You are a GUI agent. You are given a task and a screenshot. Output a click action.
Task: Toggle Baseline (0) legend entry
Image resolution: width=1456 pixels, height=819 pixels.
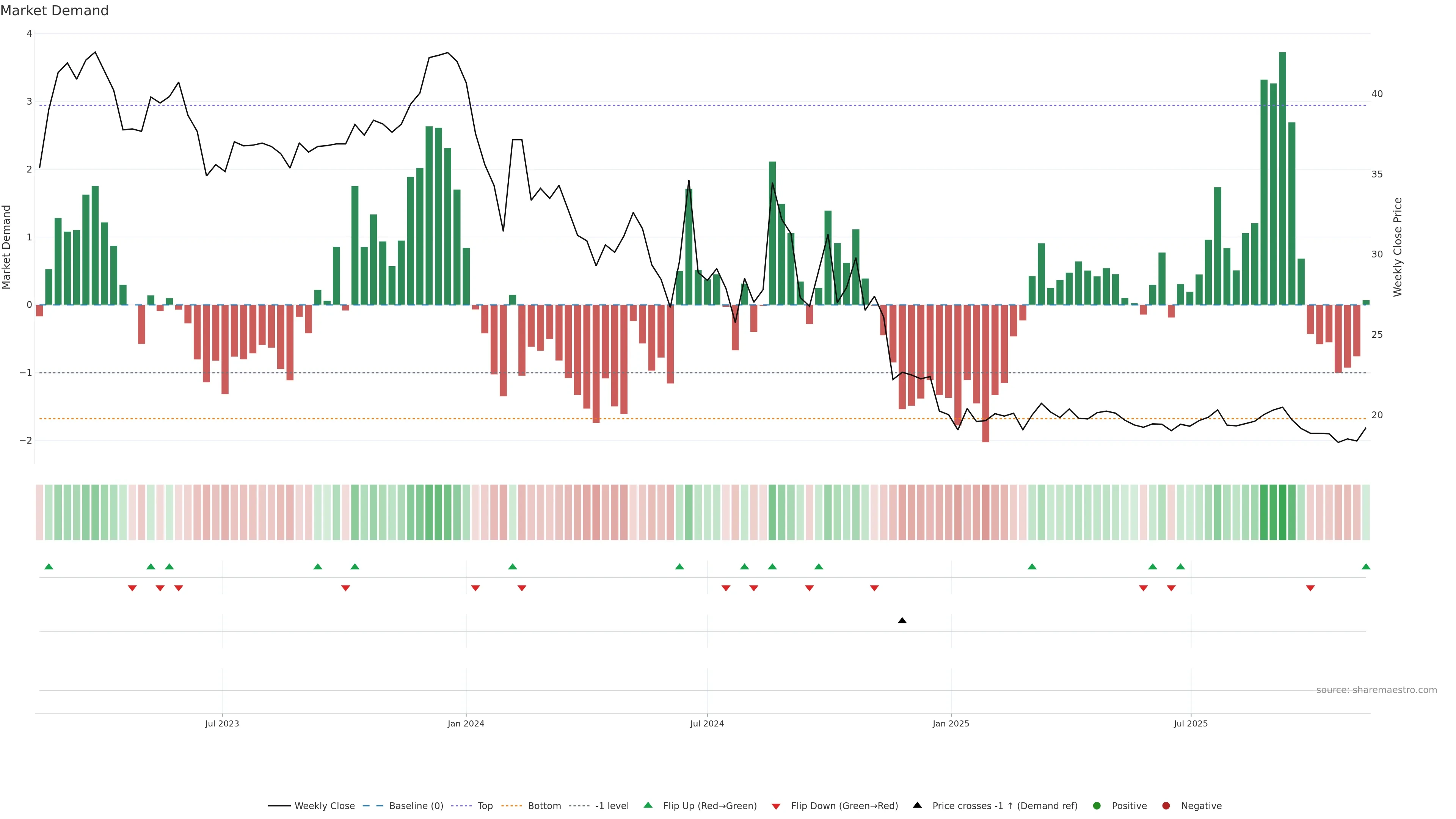(416, 806)
